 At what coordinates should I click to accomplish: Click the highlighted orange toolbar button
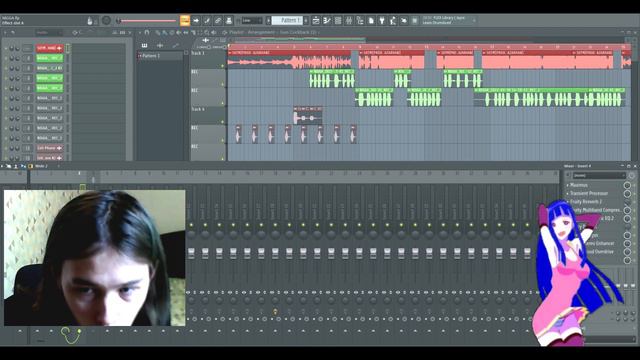[x=185, y=20]
